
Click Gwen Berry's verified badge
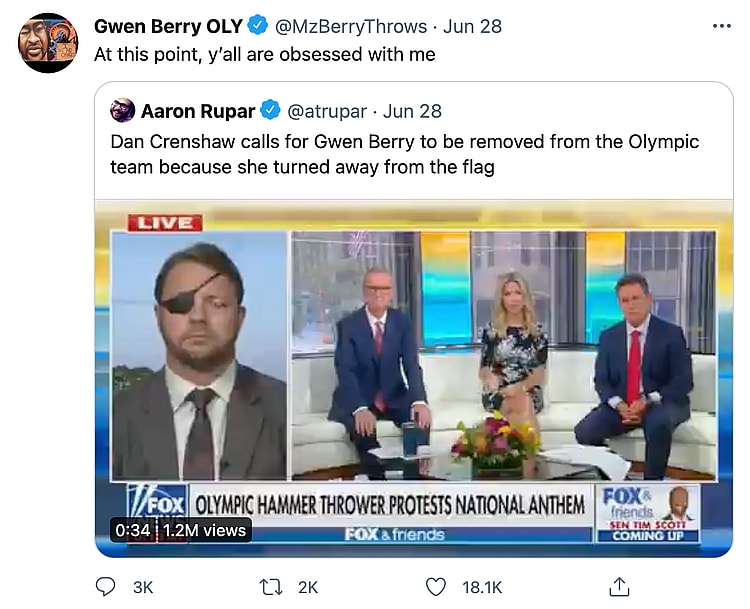pyautogui.click(x=255, y=27)
